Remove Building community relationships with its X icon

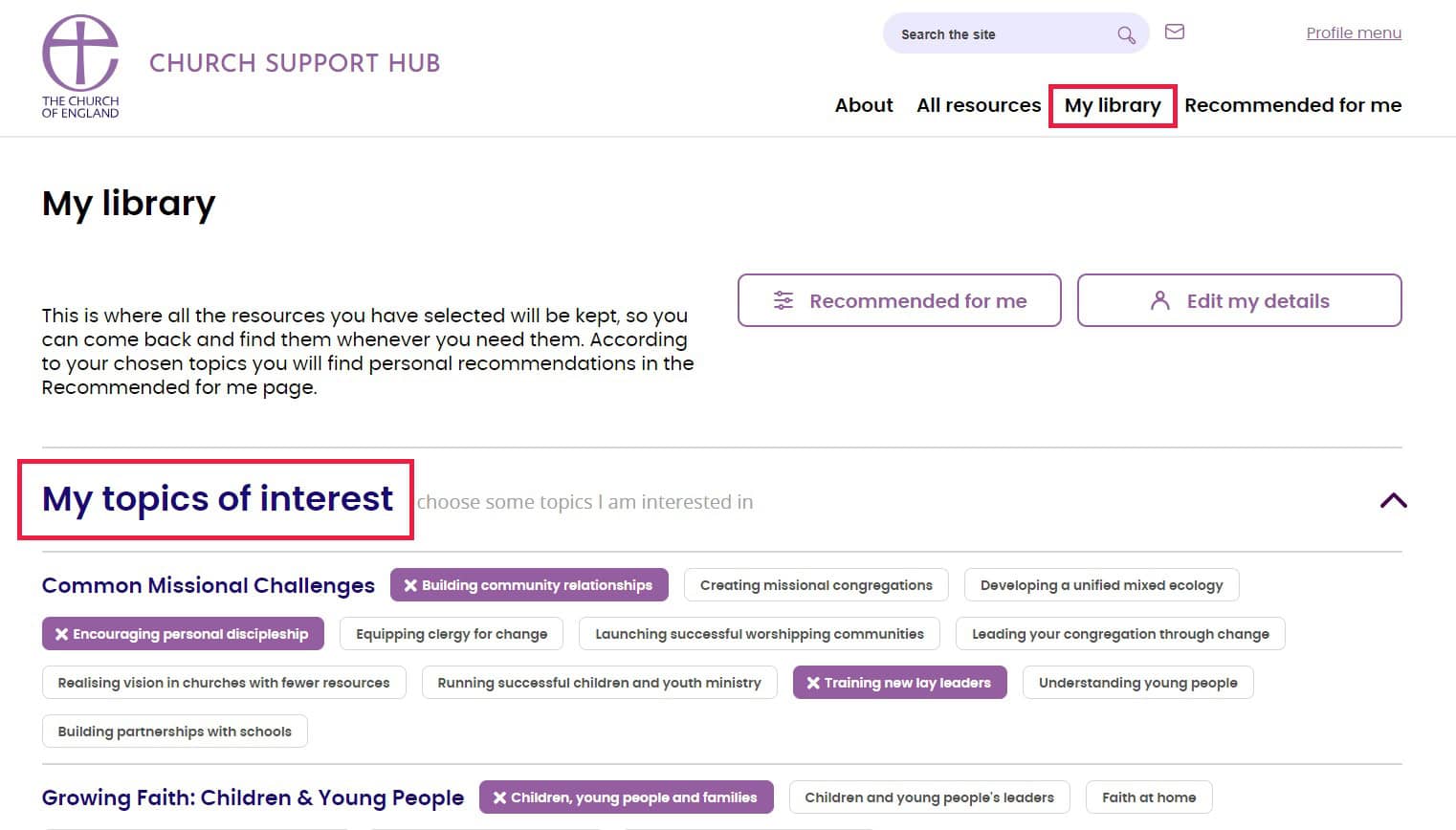pos(409,584)
